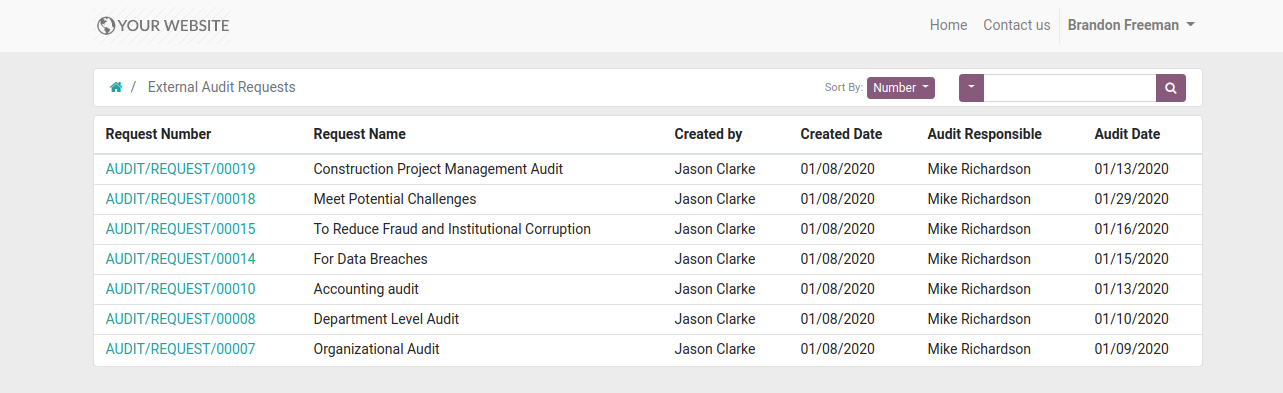The height and width of the screenshot is (393, 1283).
Task: Click the Organizational Audit row name
Action: point(376,349)
